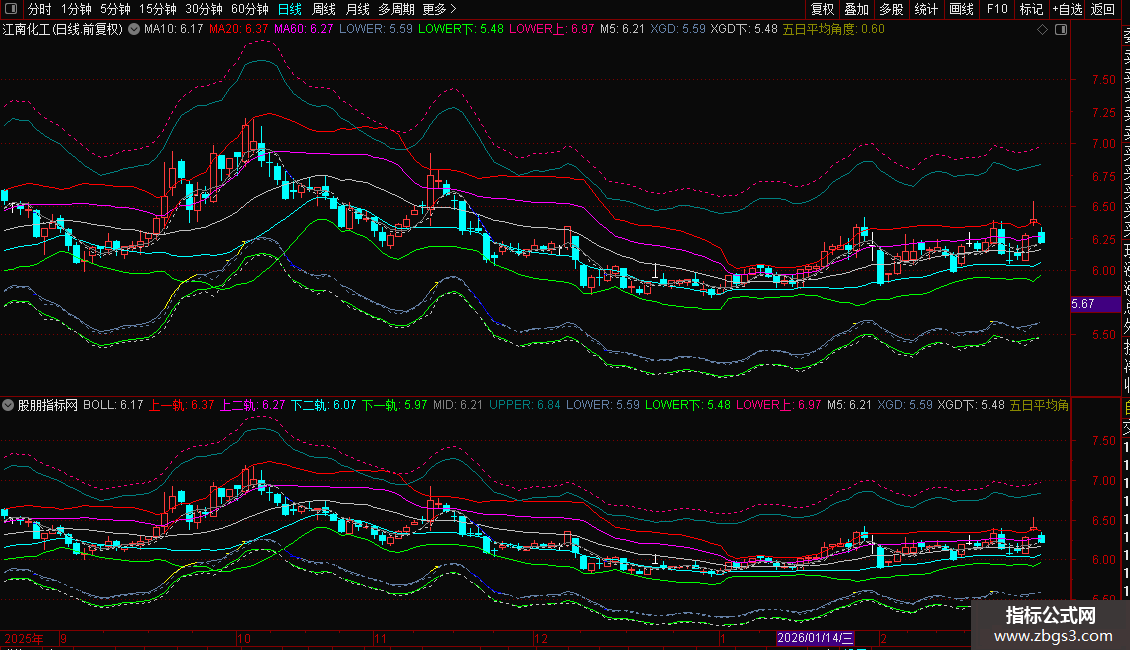Screen dimensions: 1130x650
Task: Click the LOWER上: 6.97 main chart label
Action: (x=551, y=30)
